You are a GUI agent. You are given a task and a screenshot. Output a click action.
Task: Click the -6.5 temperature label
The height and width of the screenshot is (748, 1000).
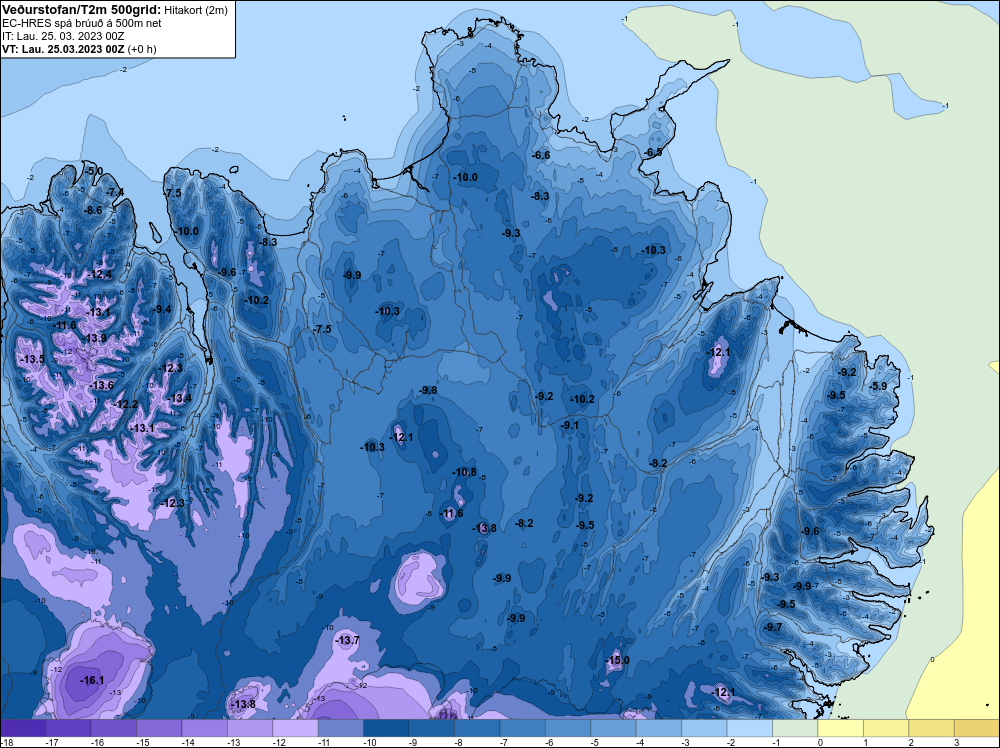pyautogui.click(x=653, y=152)
